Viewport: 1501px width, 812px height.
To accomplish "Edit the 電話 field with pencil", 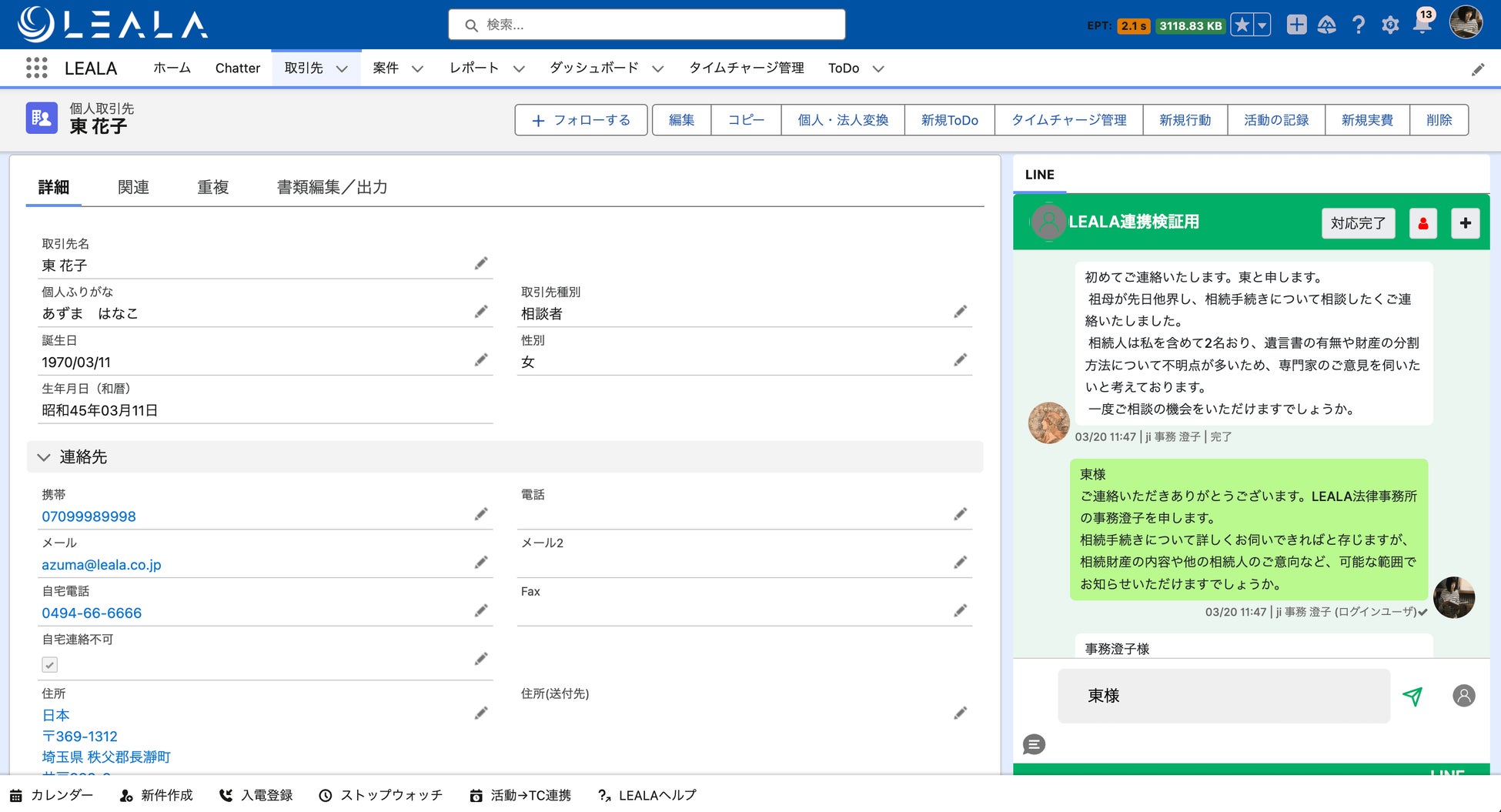I will click(961, 514).
